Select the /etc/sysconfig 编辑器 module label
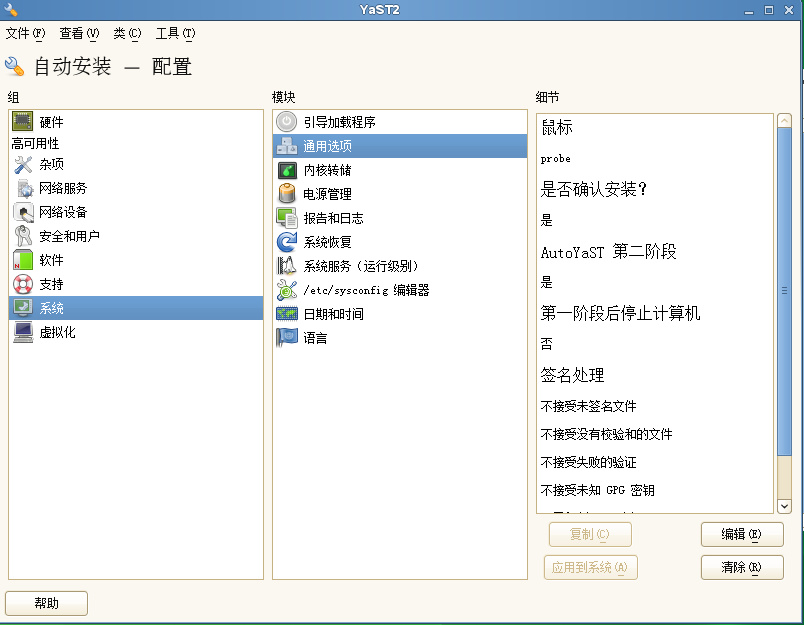Screen dimensions: 804x625 [366, 290]
